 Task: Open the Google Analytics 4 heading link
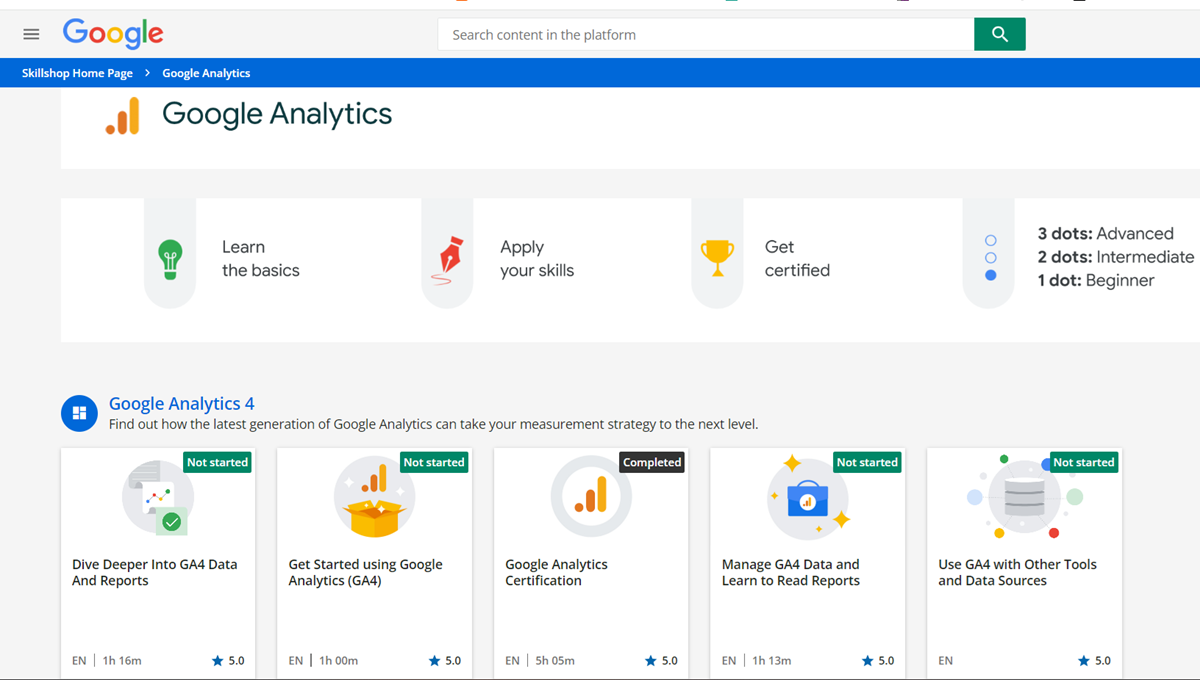coord(181,404)
